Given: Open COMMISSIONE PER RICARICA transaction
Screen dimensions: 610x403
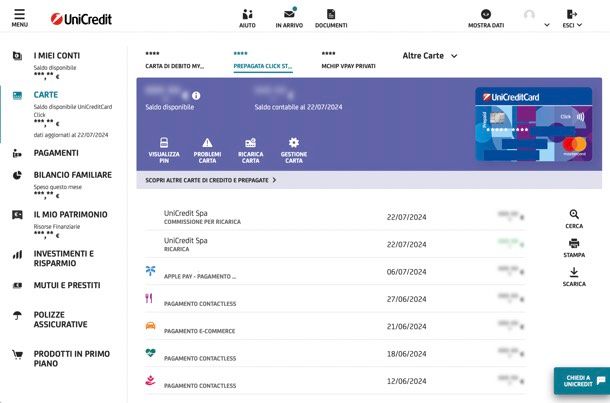Looking at the screenshot, I should pos(335,217).
